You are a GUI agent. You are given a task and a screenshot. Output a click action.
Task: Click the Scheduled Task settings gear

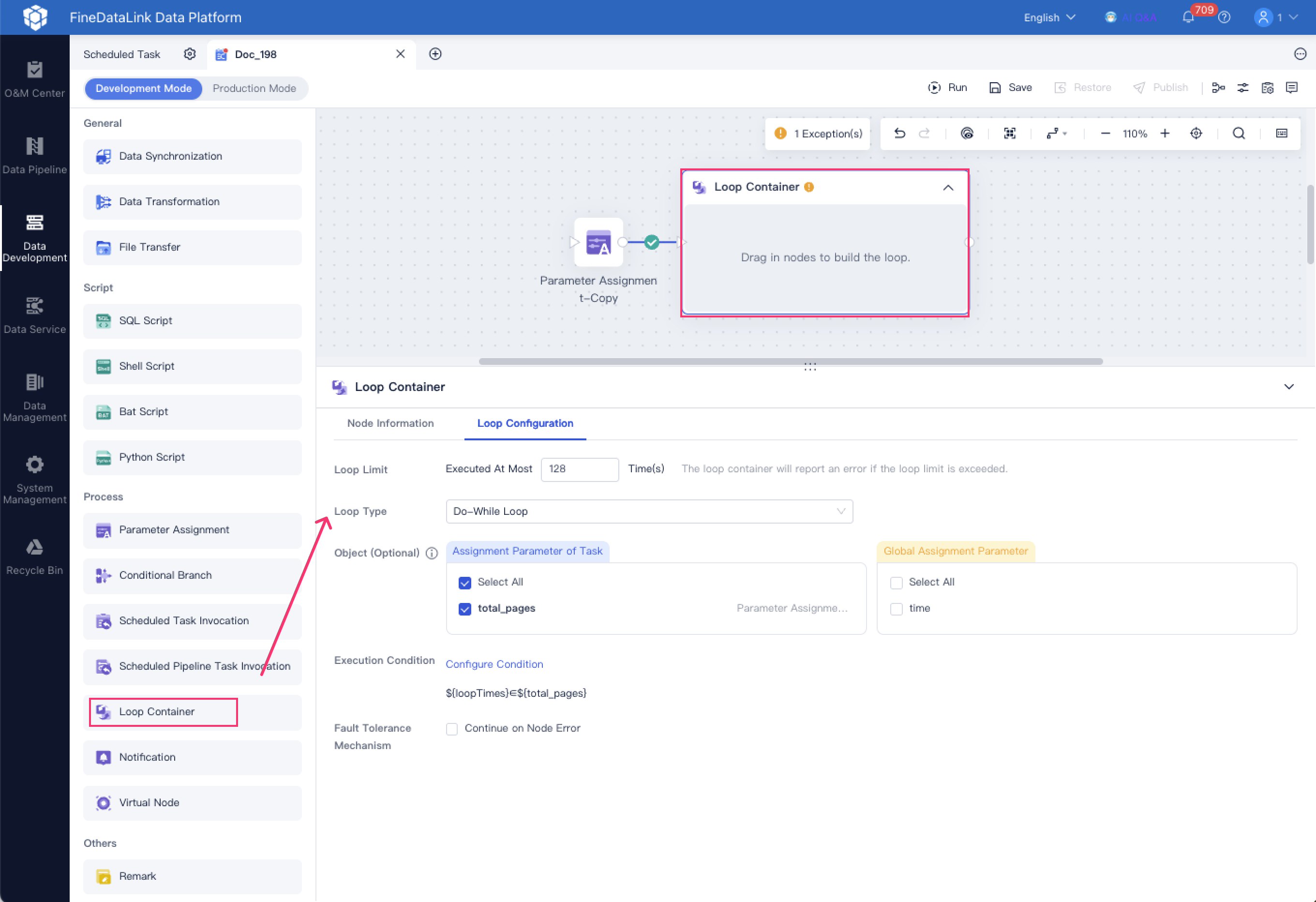coord(190,54)
